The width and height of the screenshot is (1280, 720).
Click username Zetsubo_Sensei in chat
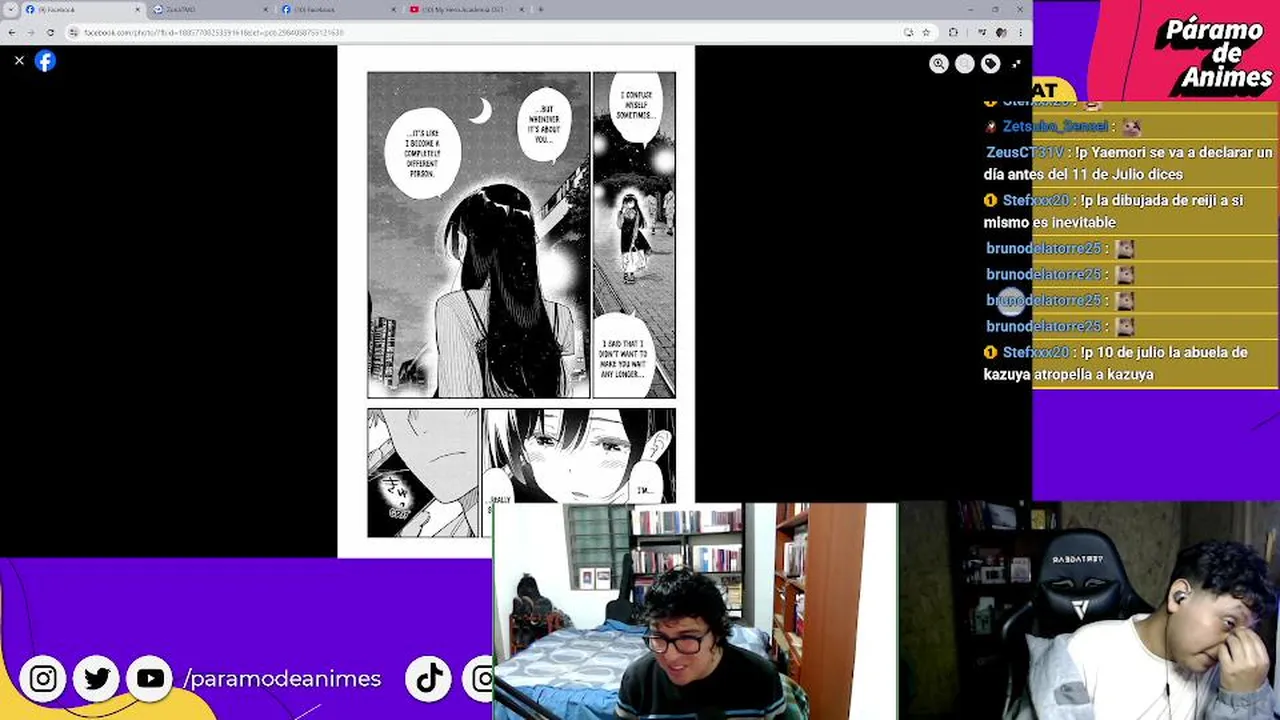(x=1055, y=126)
